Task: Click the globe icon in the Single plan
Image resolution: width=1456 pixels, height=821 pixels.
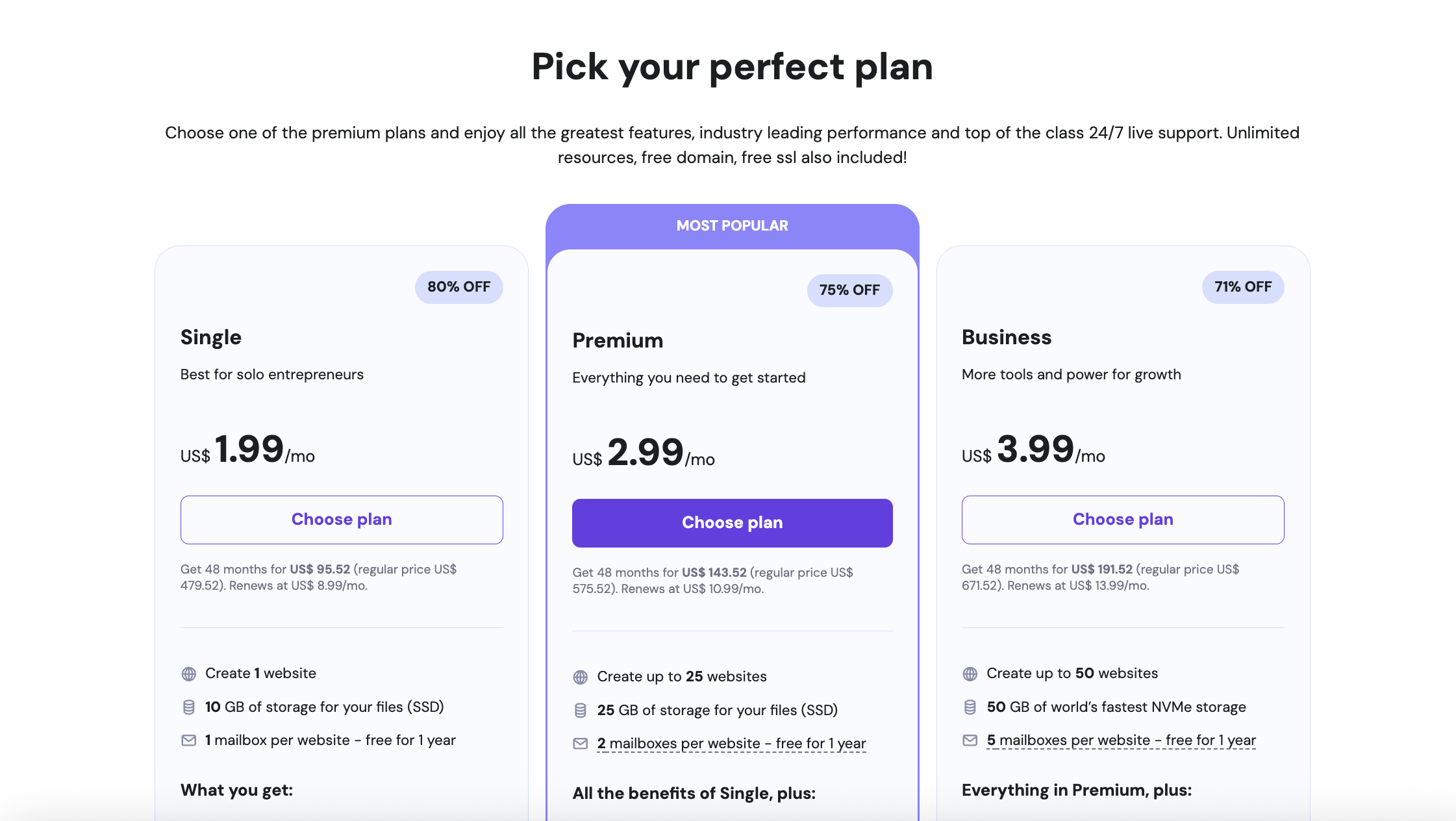Action: 189,674
